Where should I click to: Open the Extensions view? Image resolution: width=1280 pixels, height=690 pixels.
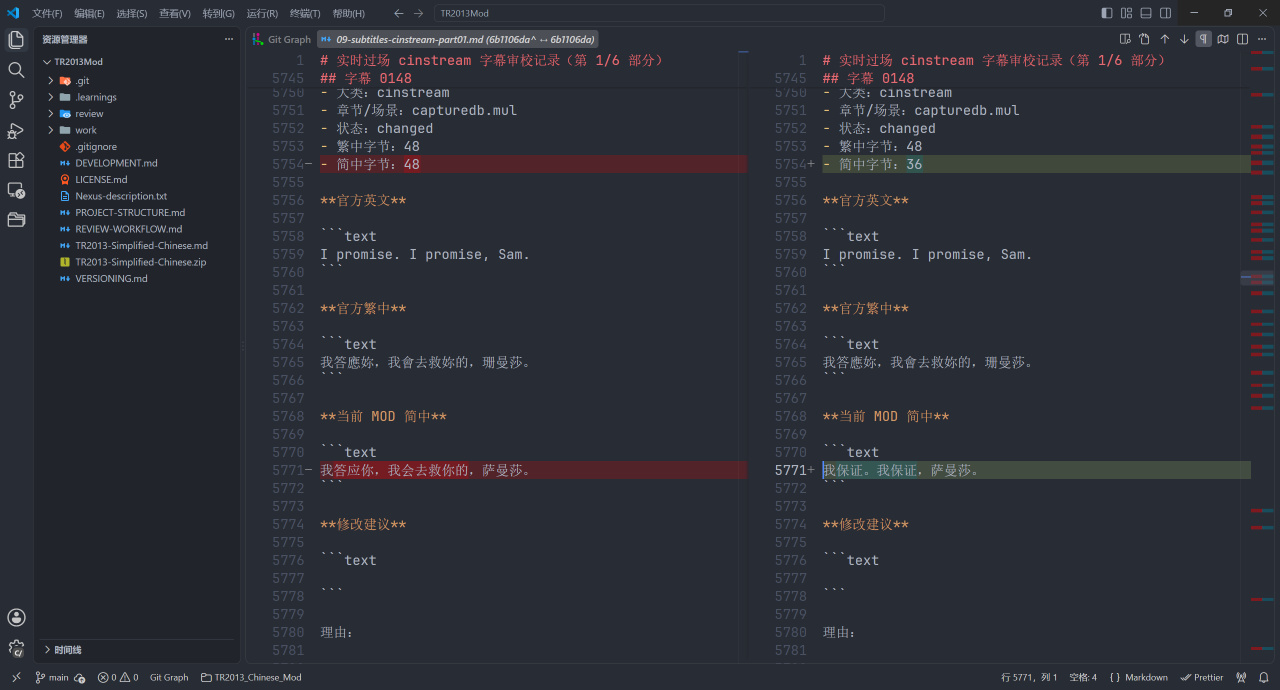[x=16, y=160]
